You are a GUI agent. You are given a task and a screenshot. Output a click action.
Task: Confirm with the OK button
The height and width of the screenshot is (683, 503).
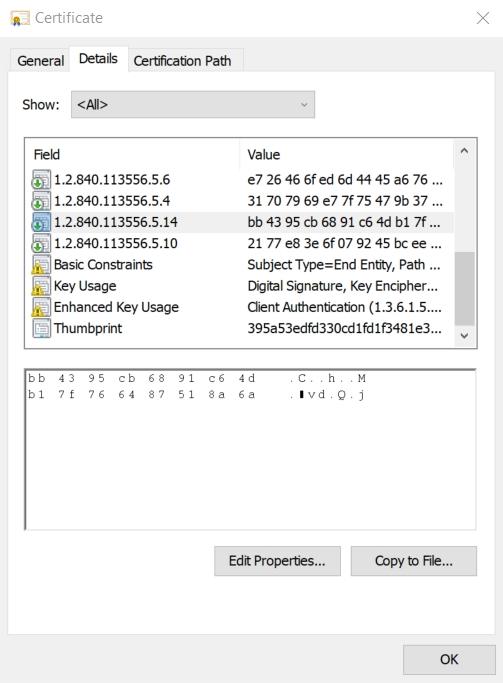[449, 659]
